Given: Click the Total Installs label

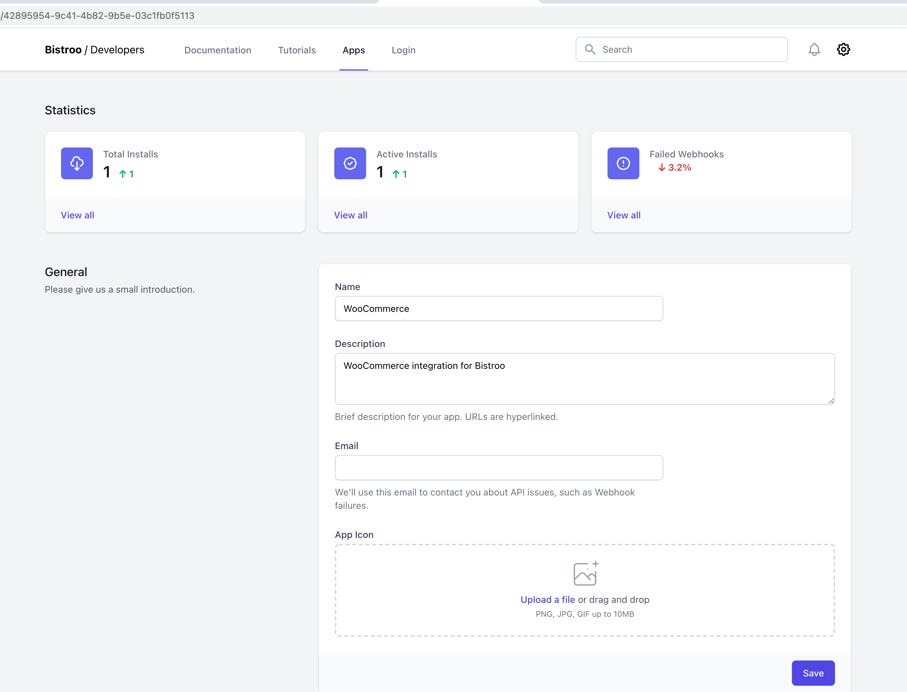Looking at the screenshot, I should [x=131, y=154].
